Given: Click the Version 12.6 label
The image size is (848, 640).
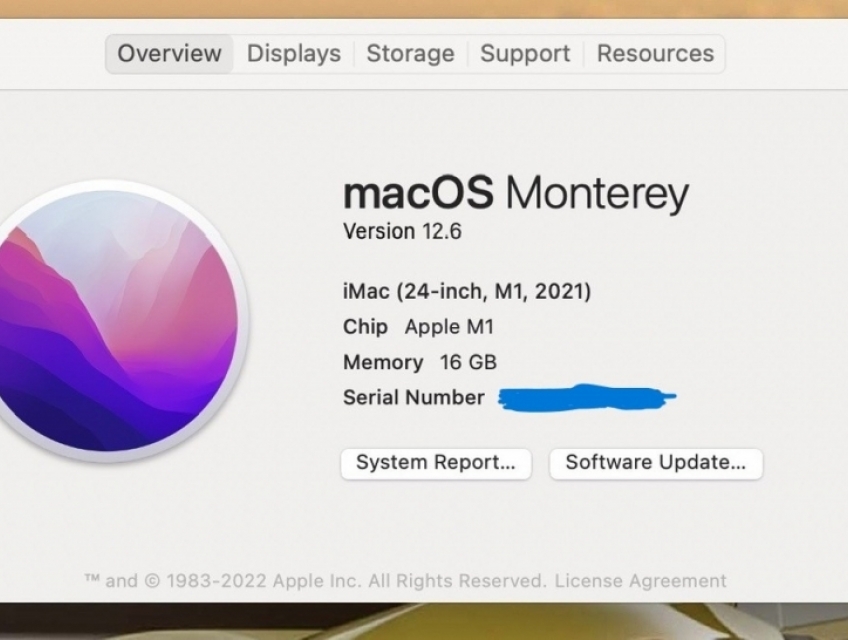Looking at the screenshot, I should click(400, 232).
